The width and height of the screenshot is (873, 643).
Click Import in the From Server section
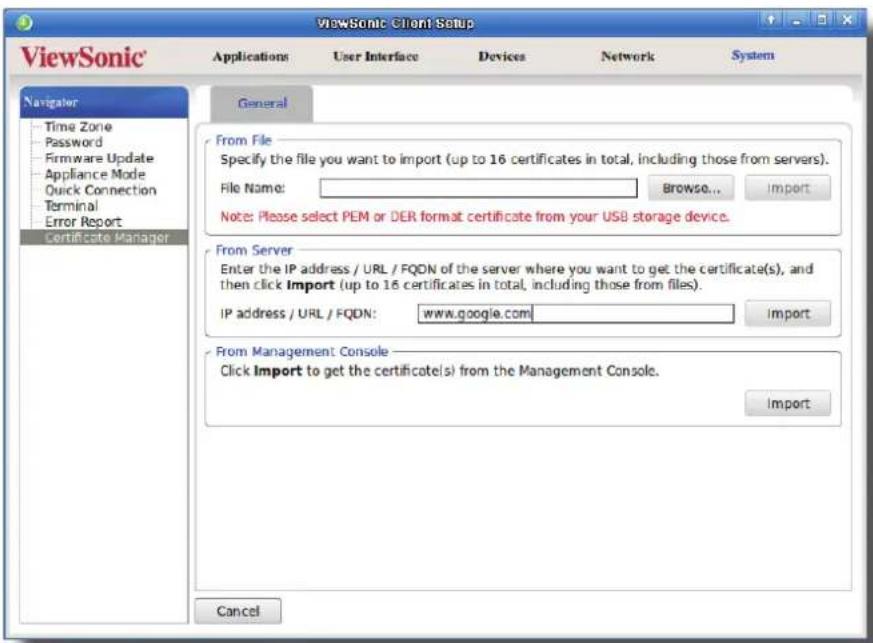tap(788, 313)
